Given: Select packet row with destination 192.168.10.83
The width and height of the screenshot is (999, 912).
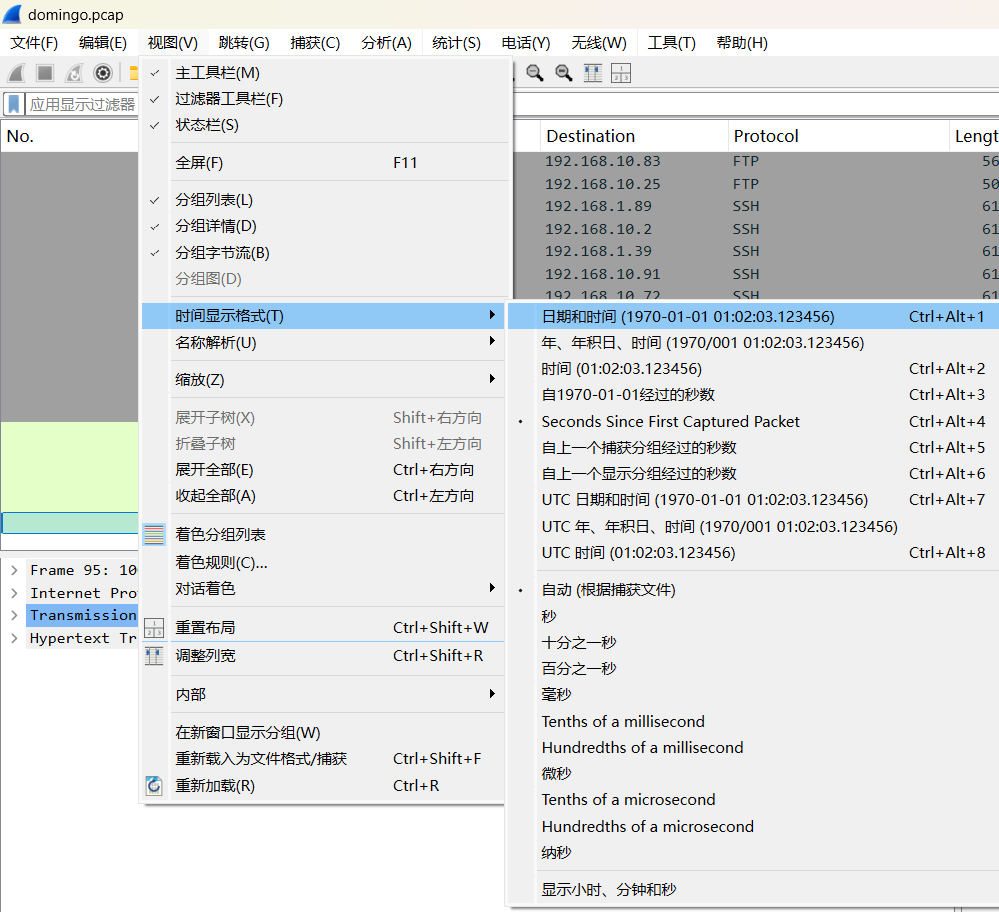Looking at the screenshot, I should click(756, 161).
